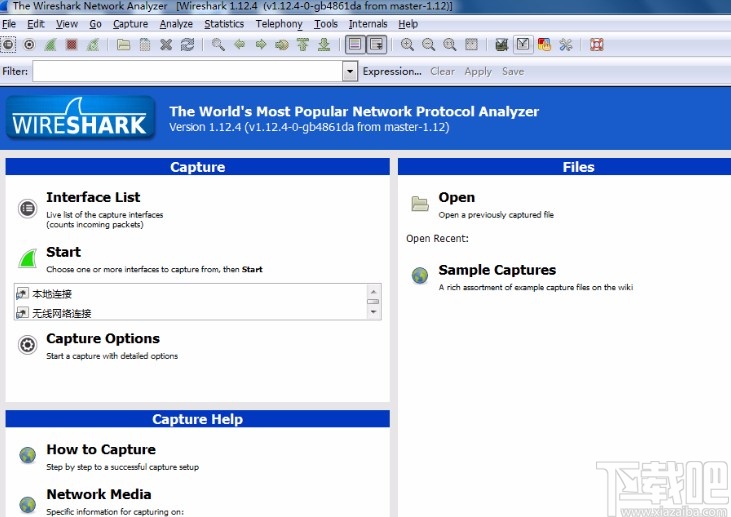This screenshot has width=731, height=517.
Task: Open the Sample Captures wiki link
Action: (x=497, y=270)
